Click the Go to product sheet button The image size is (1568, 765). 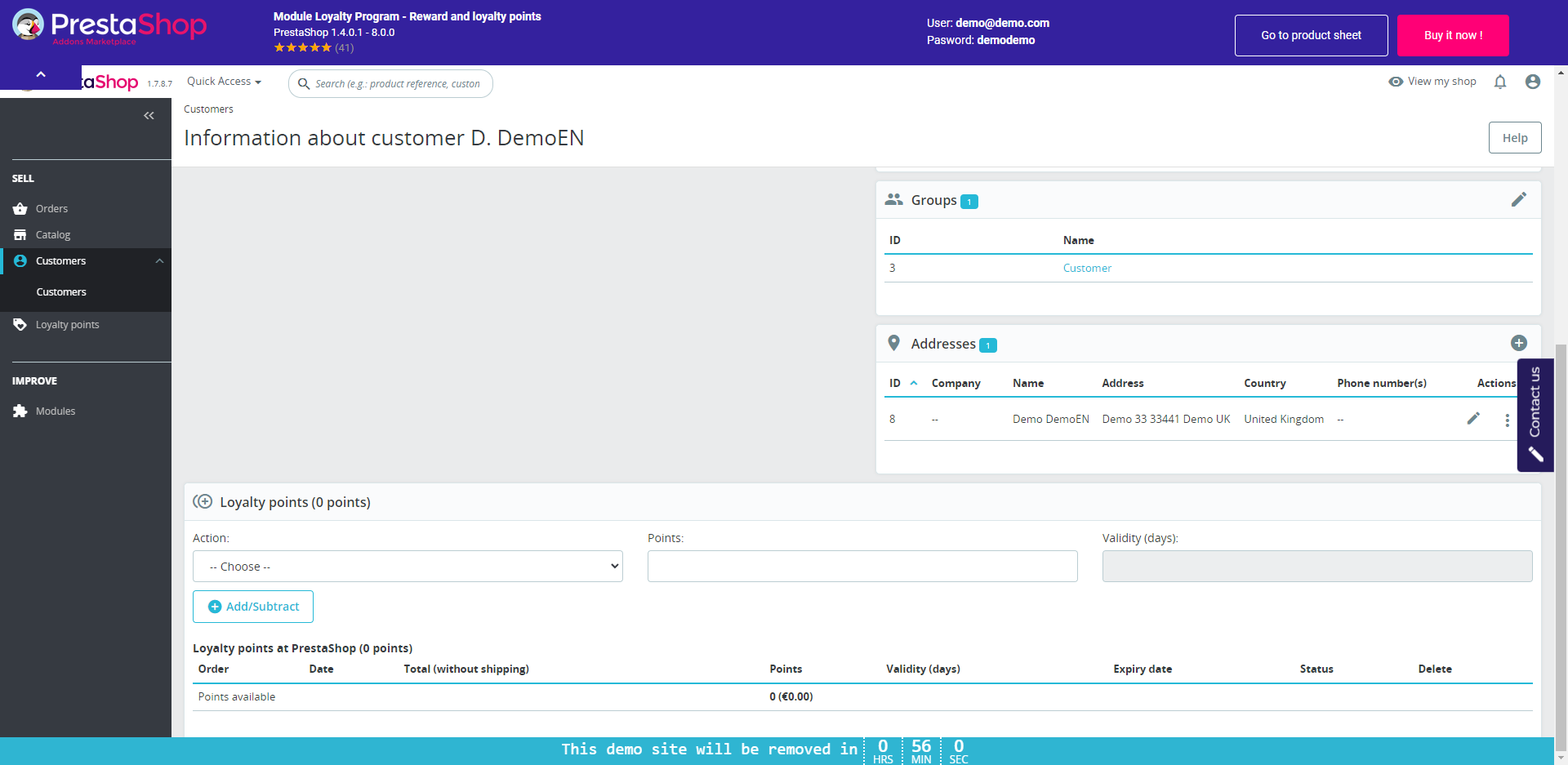point(1312,35)
